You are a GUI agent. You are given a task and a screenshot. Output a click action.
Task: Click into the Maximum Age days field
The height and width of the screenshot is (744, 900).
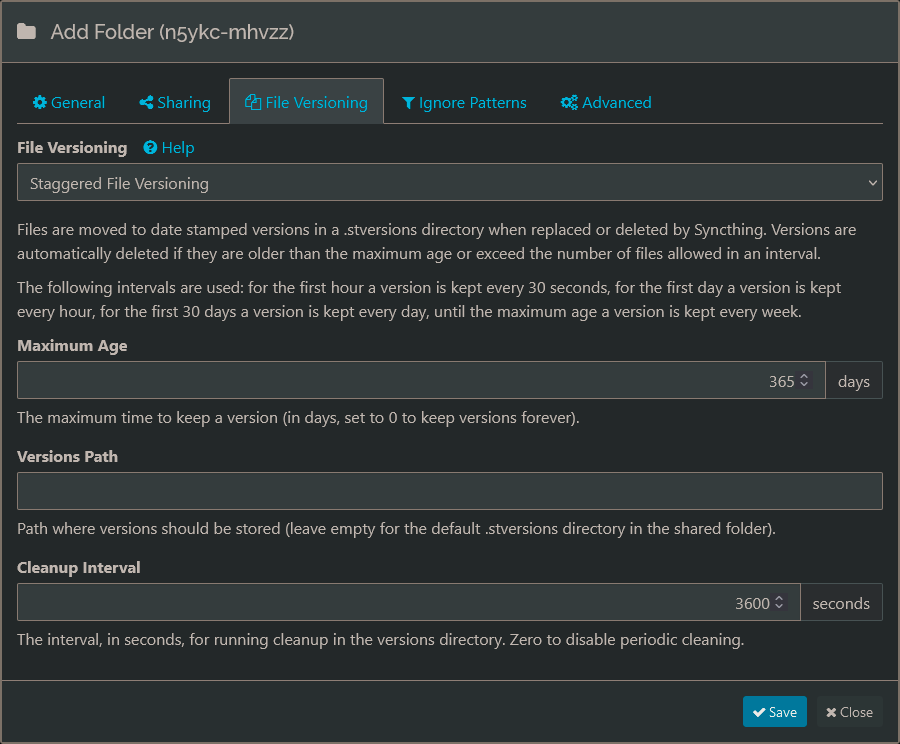pos(400,381)
